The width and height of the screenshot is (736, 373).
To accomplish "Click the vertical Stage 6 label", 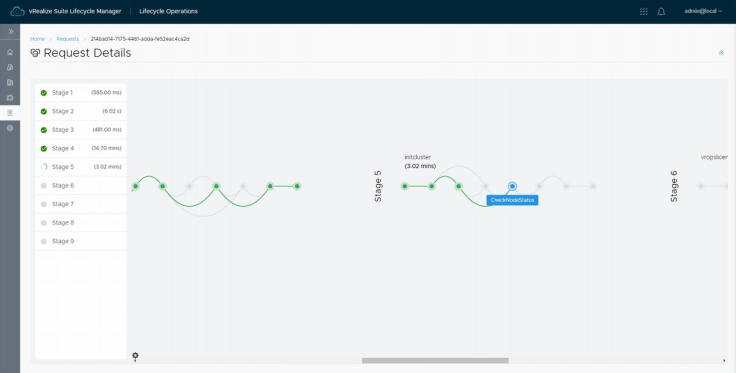I will [674, 186].
